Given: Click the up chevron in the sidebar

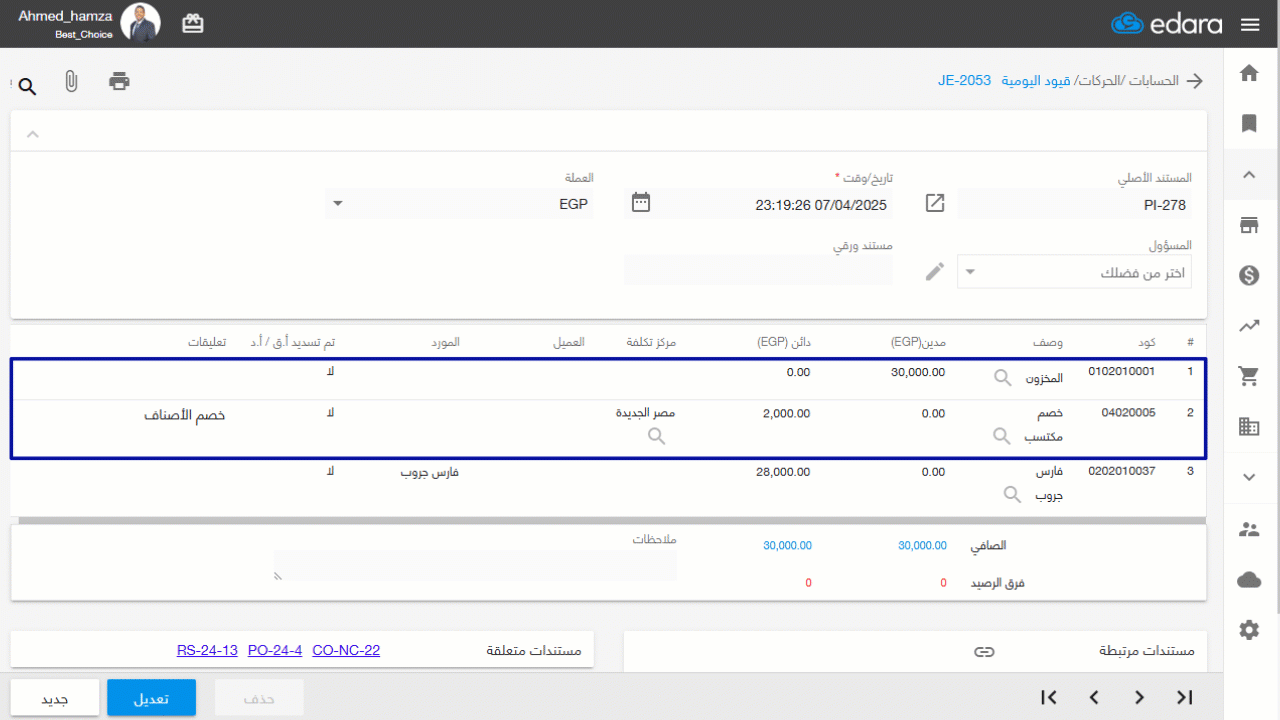Looking at the screenshot, I should (1249, 174).
